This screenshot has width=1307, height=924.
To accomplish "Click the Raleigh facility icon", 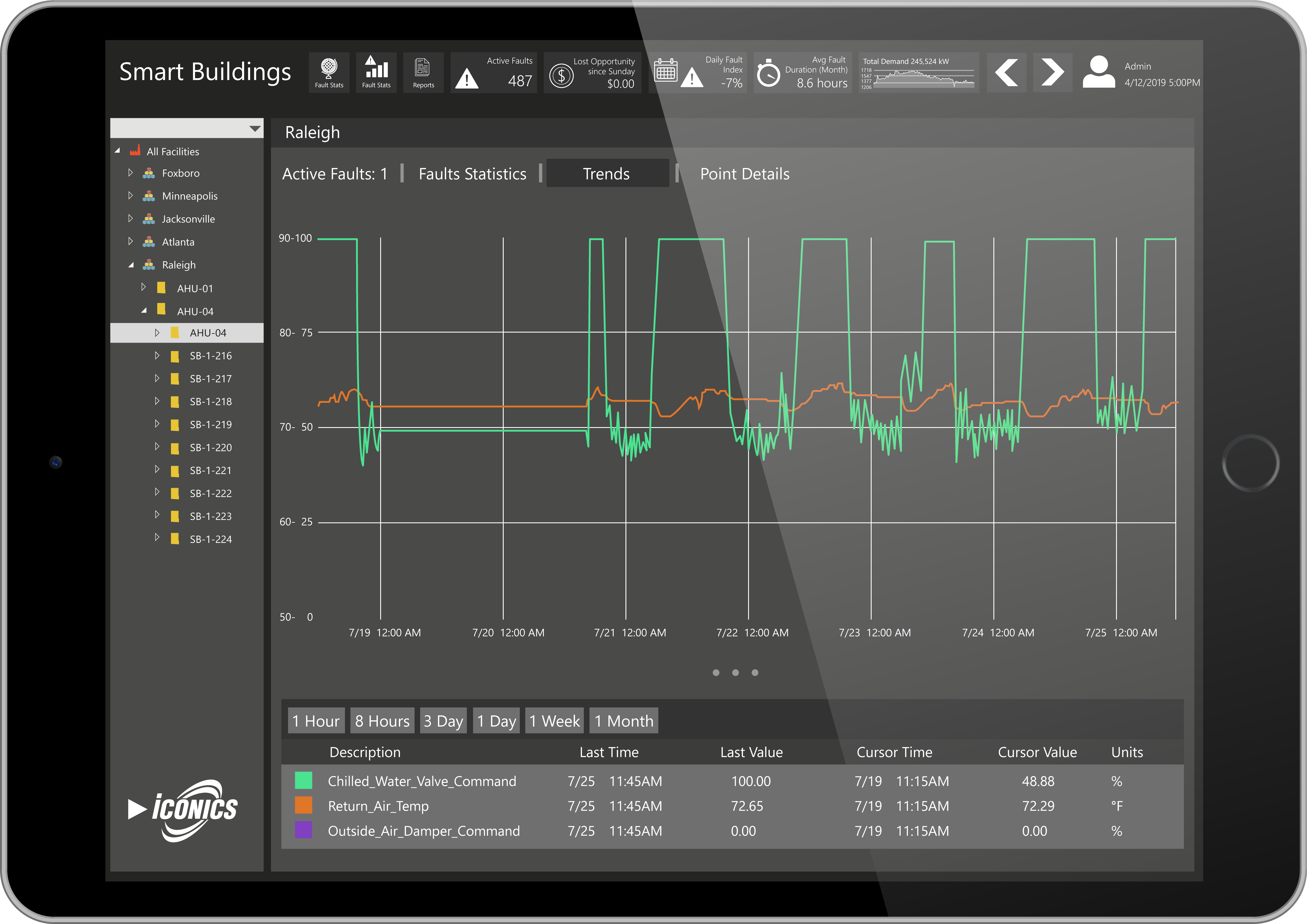I will (x=149, y=265).
